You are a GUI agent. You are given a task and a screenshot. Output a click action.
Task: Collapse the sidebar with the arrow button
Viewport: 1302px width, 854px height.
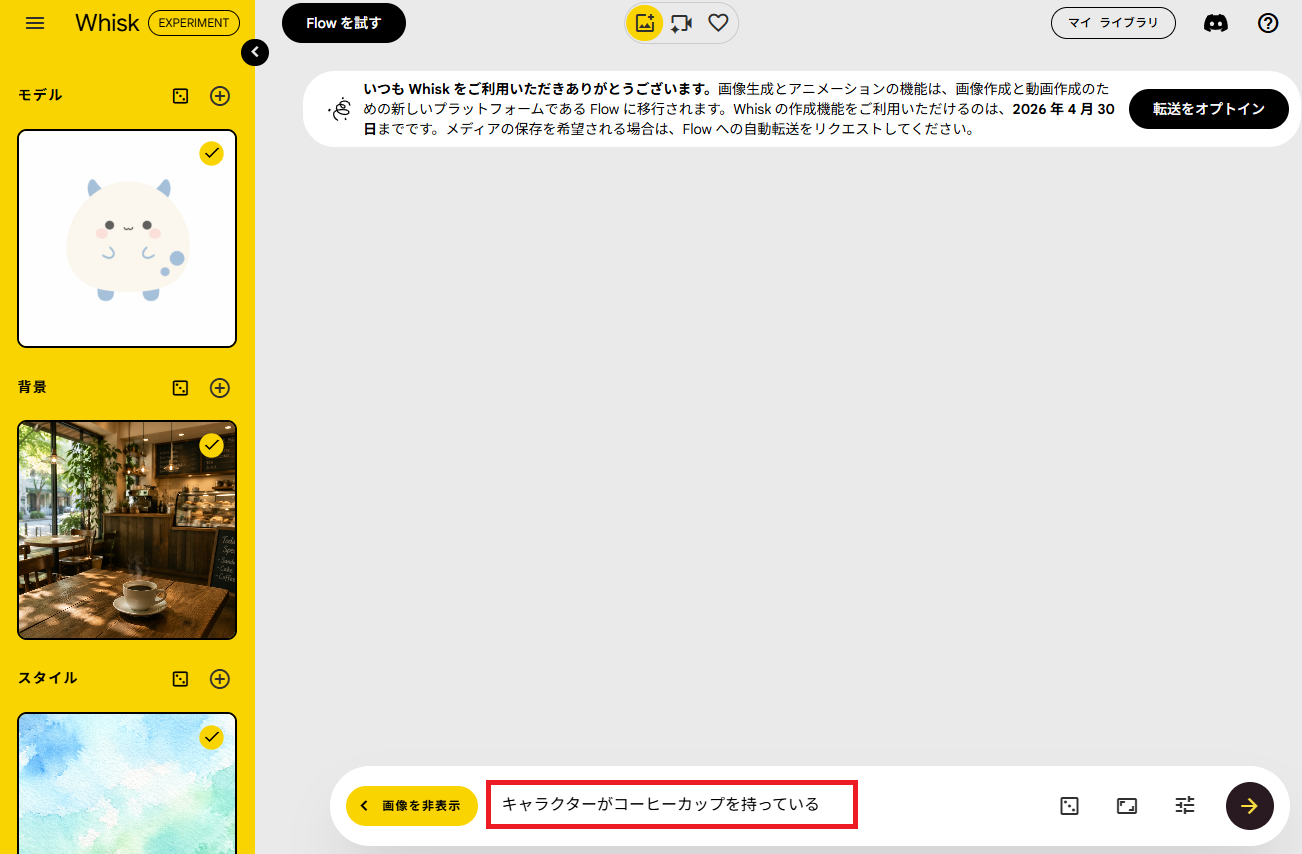[255, 52]
